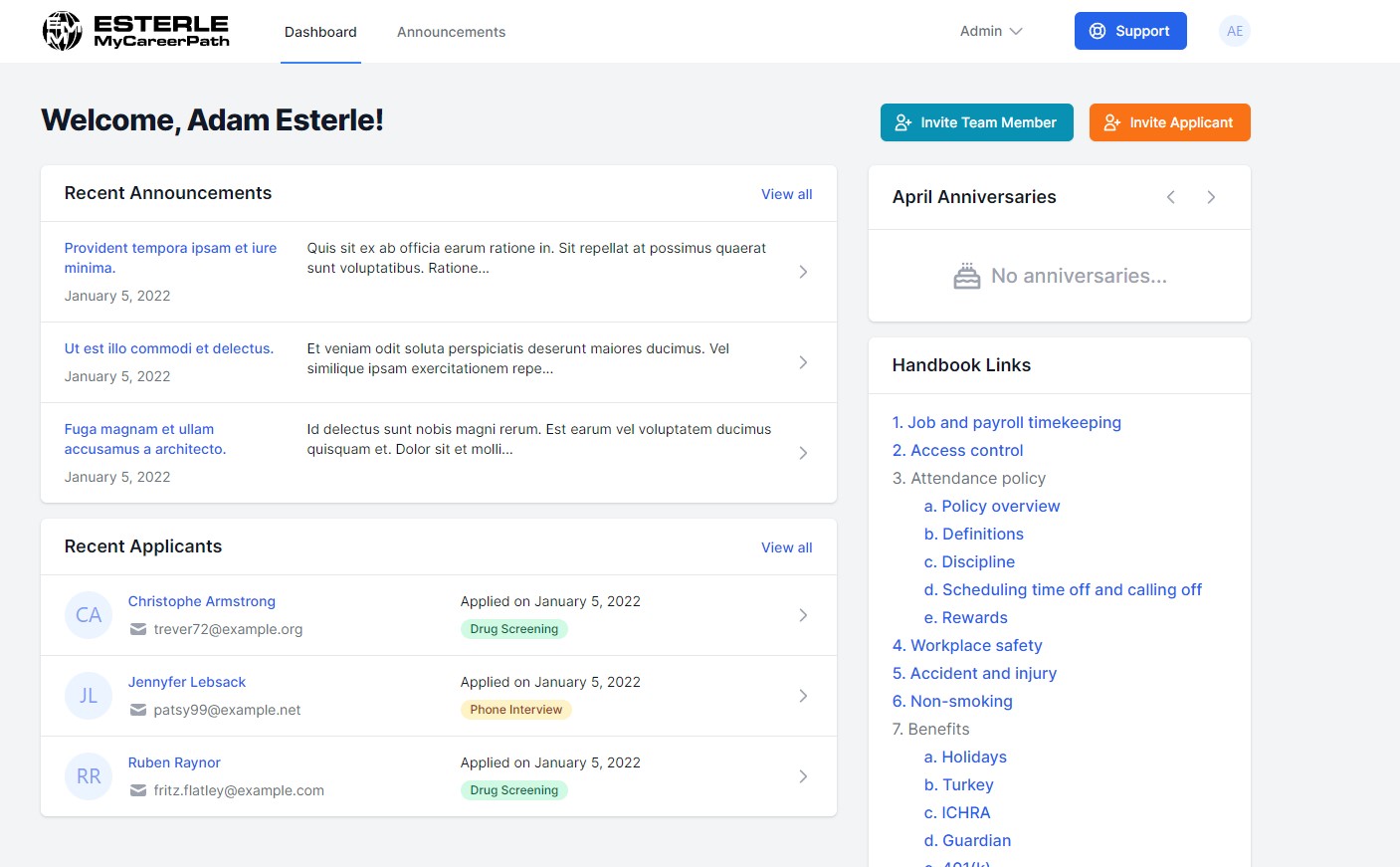Click the '3. Attendance policy' heading
1400x867 pixels.
pos(969,478)
